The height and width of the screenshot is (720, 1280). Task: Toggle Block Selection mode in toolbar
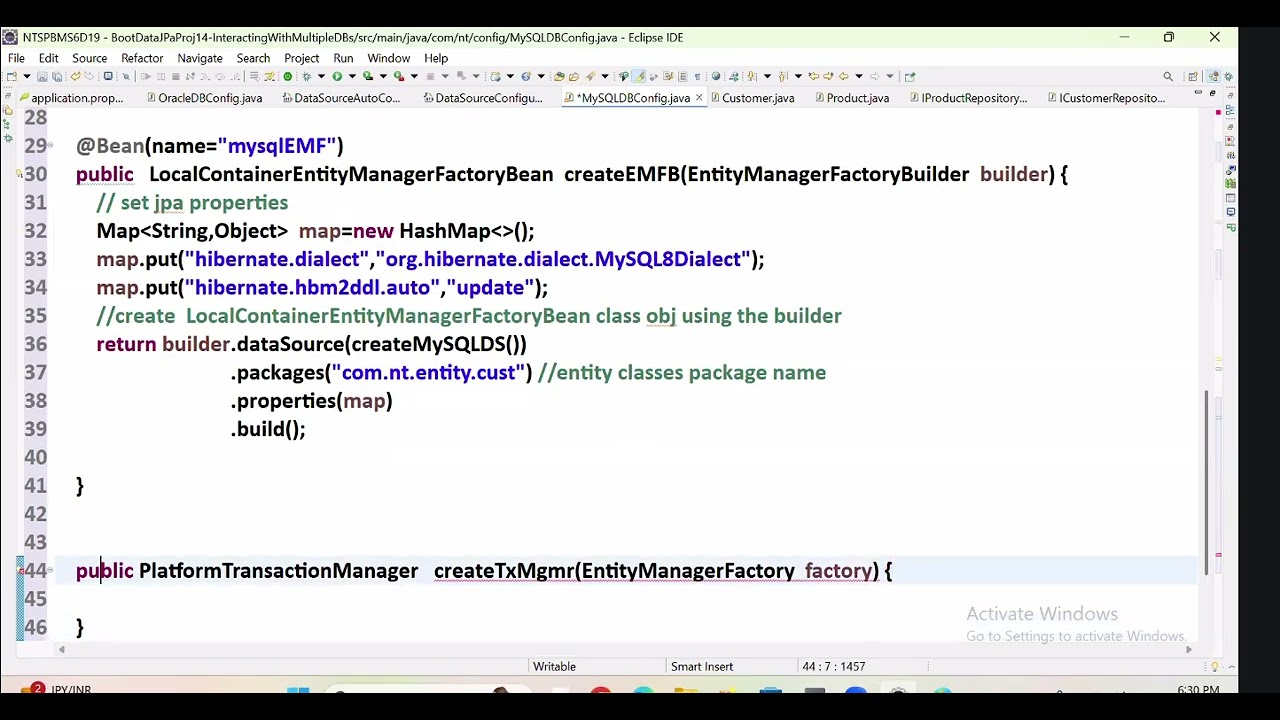coord(683,76)
